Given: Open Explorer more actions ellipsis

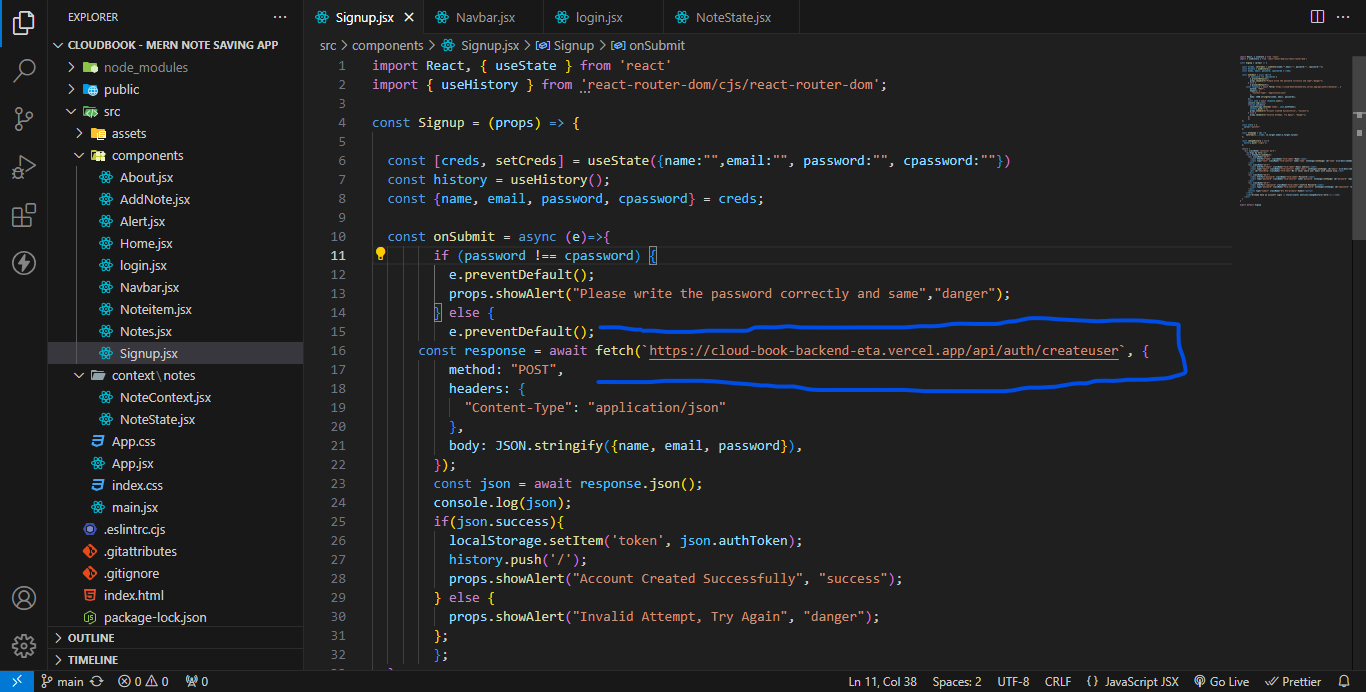Looking at the screenshot, I should [x=280, y=17].
